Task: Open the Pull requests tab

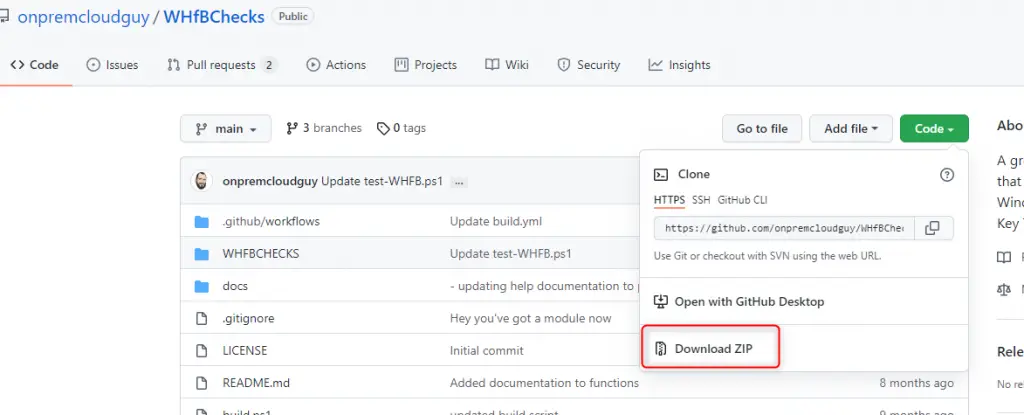Action: [x=221, y=65]
